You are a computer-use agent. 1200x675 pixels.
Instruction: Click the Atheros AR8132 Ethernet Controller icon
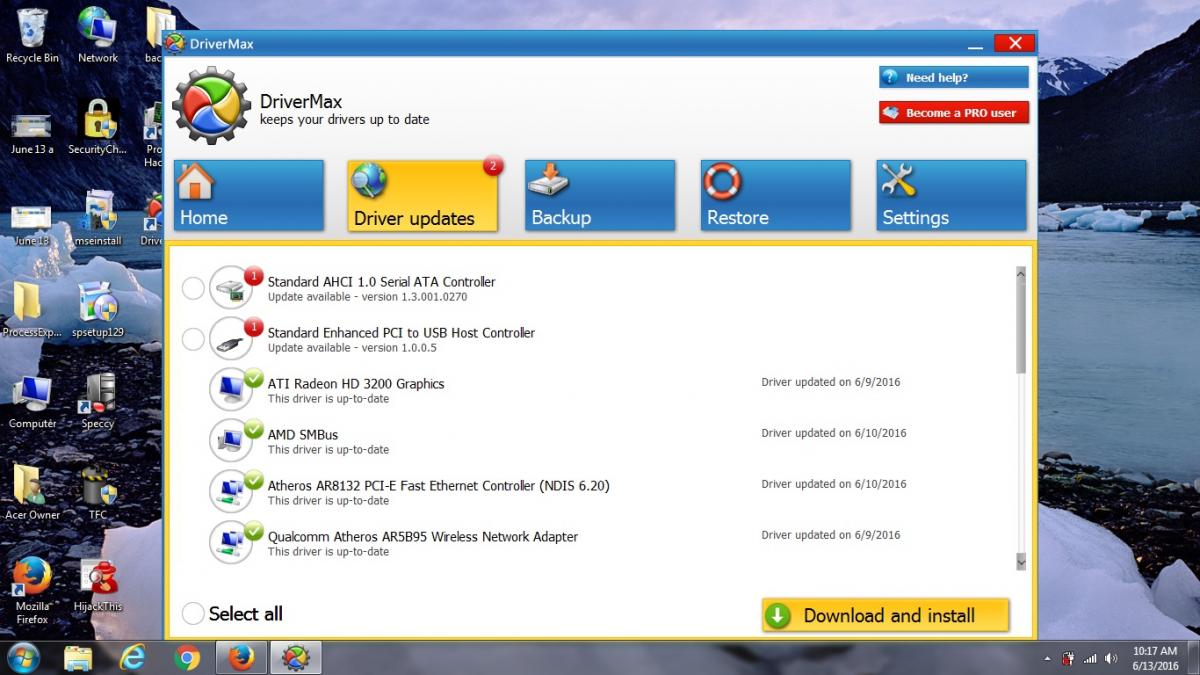point(231,492)
